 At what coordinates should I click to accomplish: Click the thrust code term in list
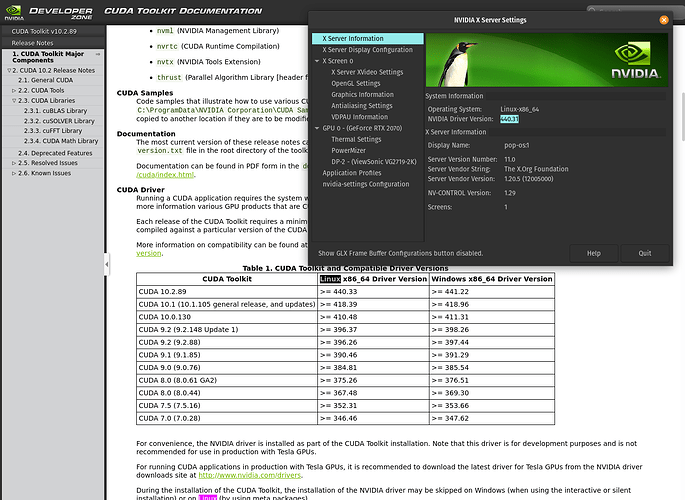coord(169,78)
